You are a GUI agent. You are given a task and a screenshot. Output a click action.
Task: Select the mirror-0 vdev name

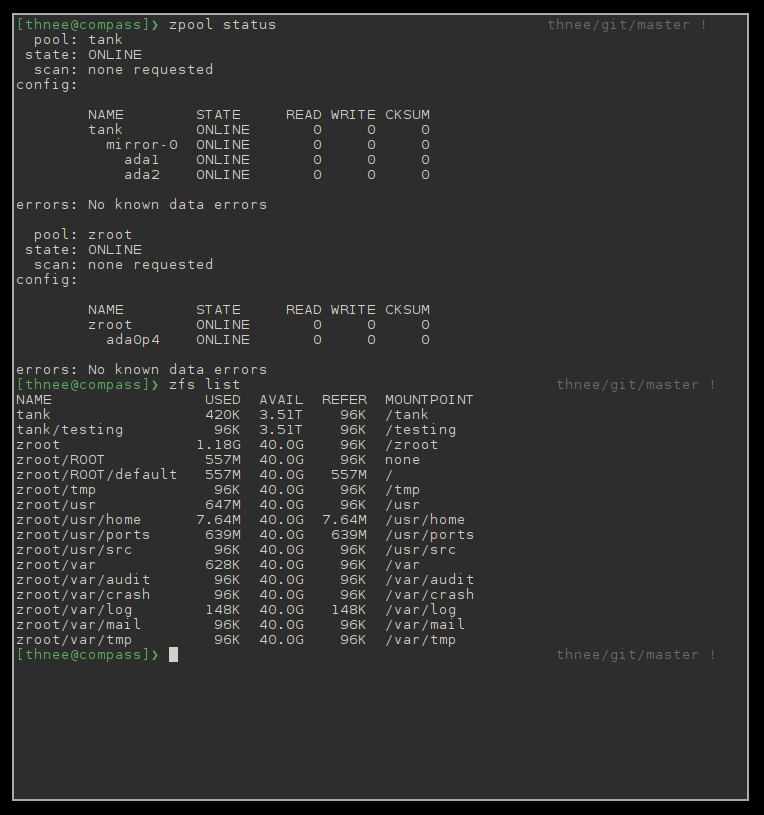point(141,144)
